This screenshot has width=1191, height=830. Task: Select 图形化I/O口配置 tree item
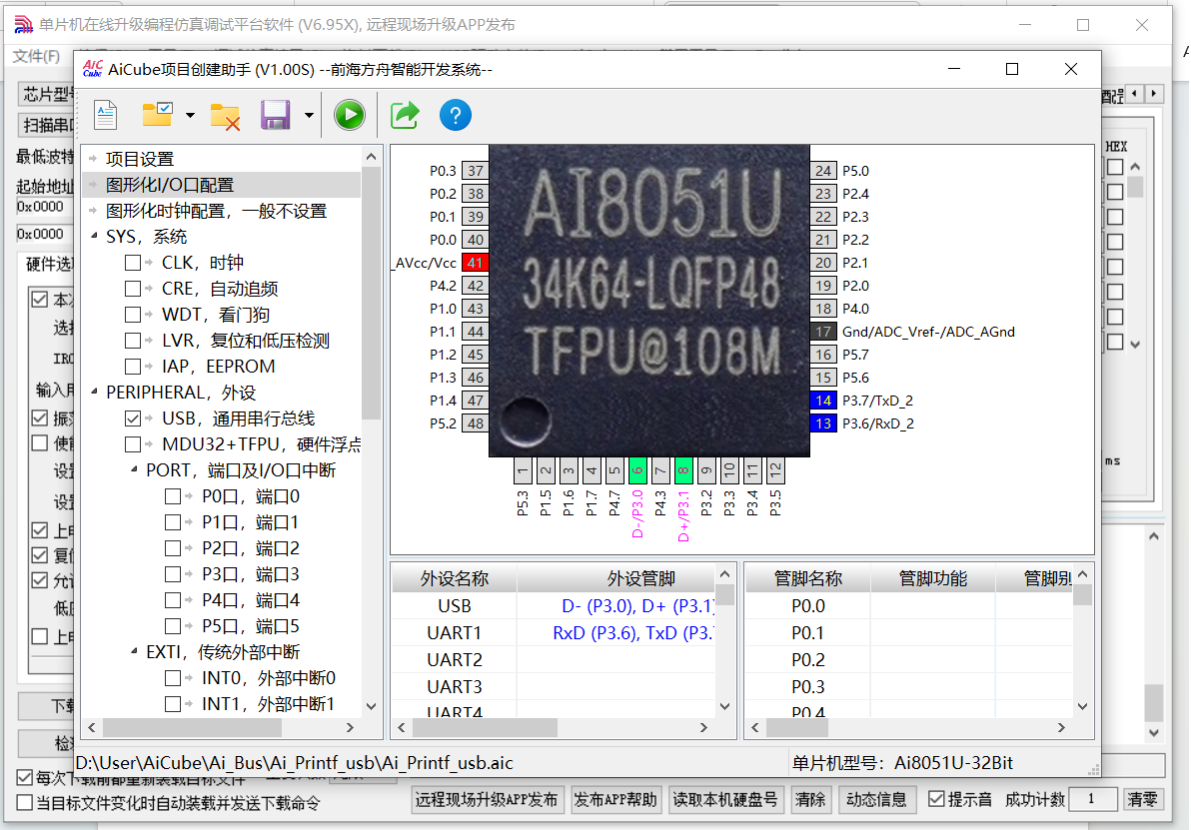(x=169, y=185)
